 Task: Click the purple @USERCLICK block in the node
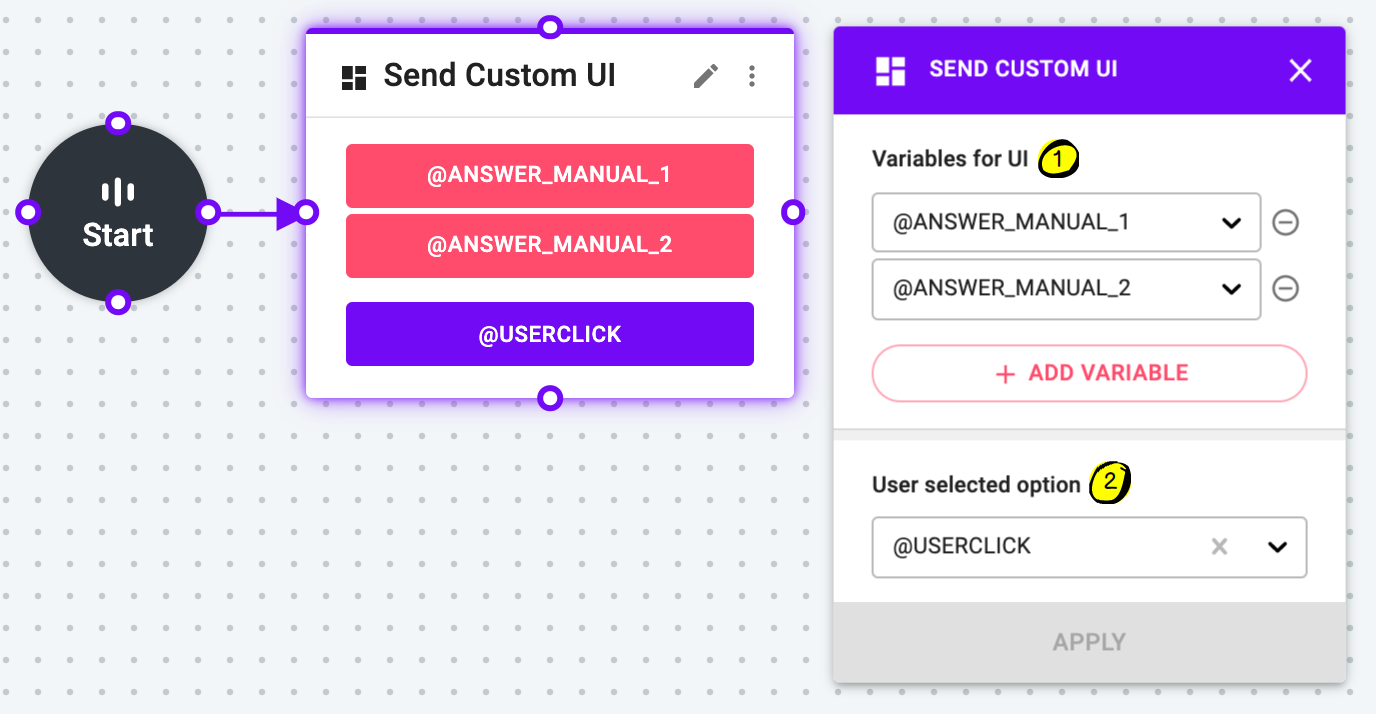[550, 334]
